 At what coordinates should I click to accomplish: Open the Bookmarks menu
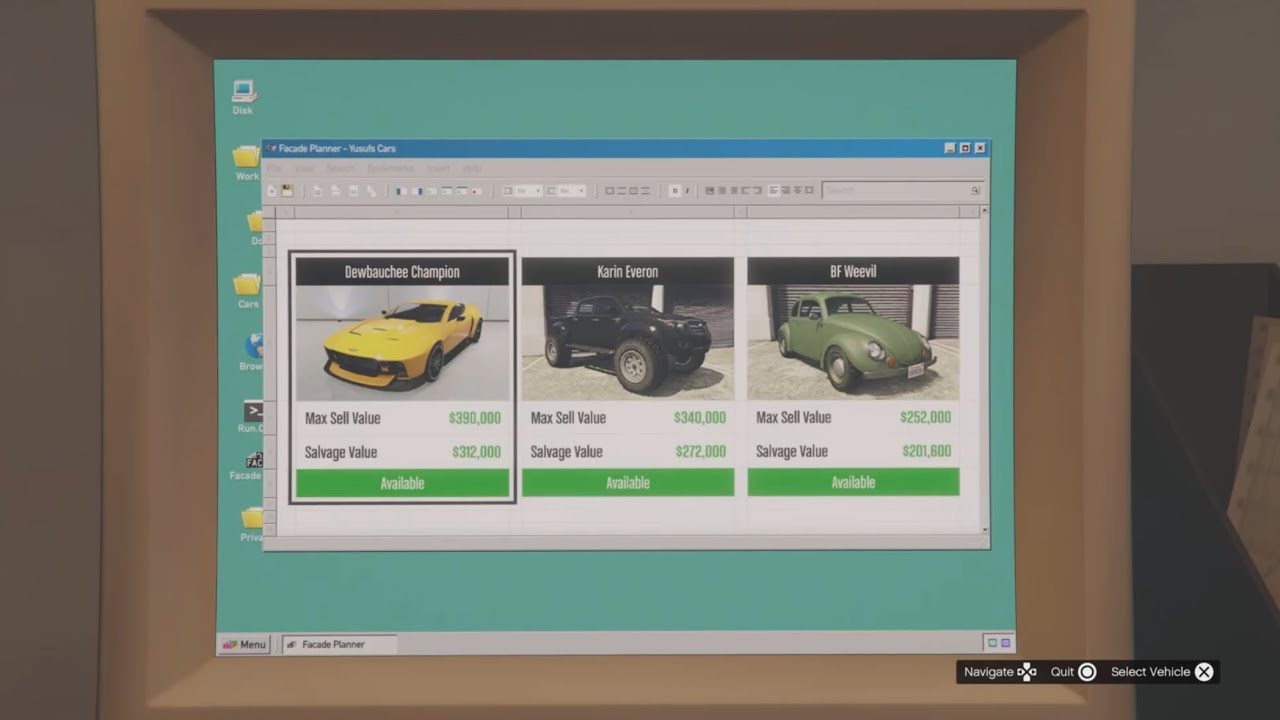tap(390, 168)
